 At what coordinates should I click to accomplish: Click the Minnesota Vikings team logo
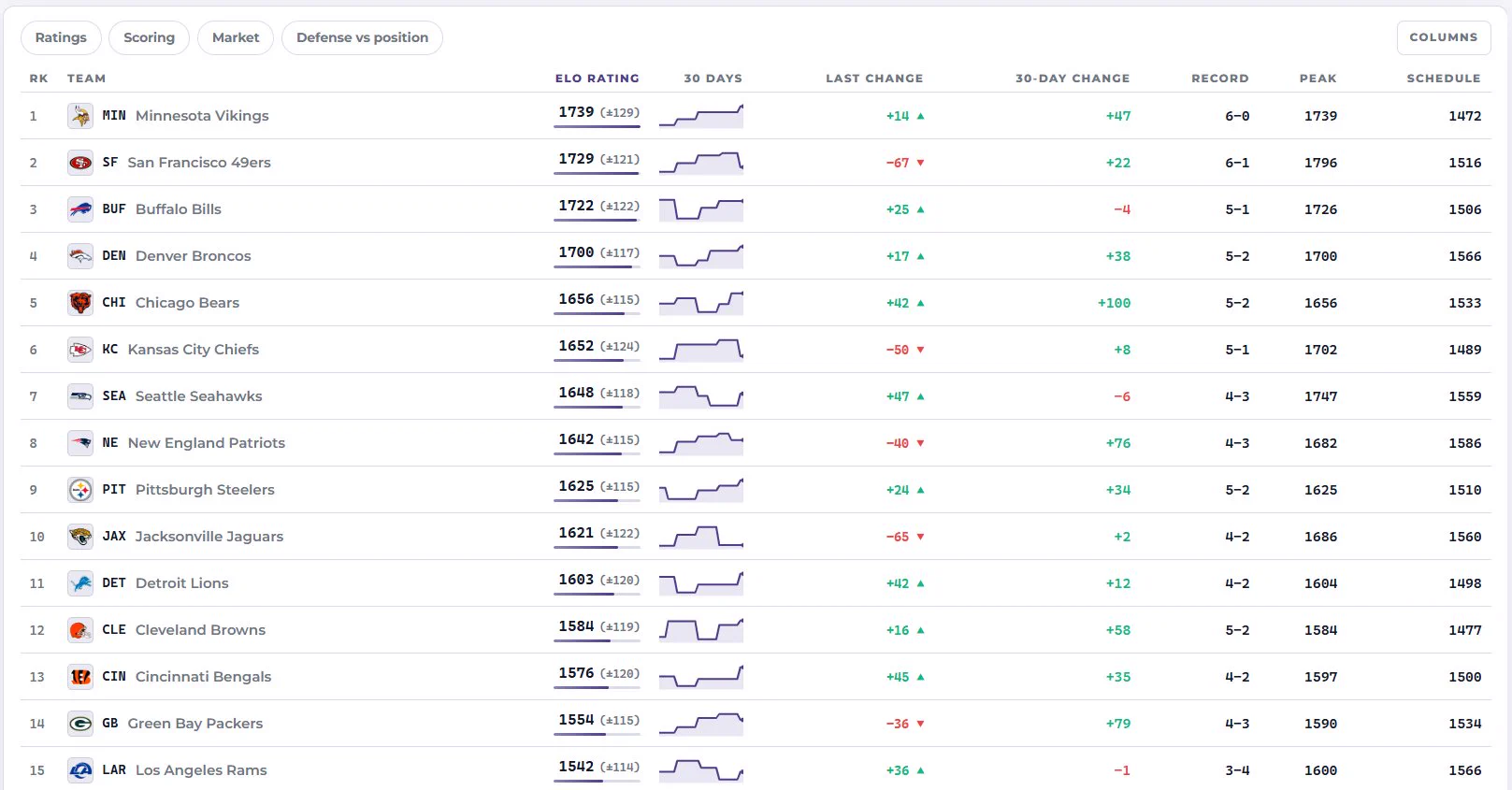click(80, 116)
